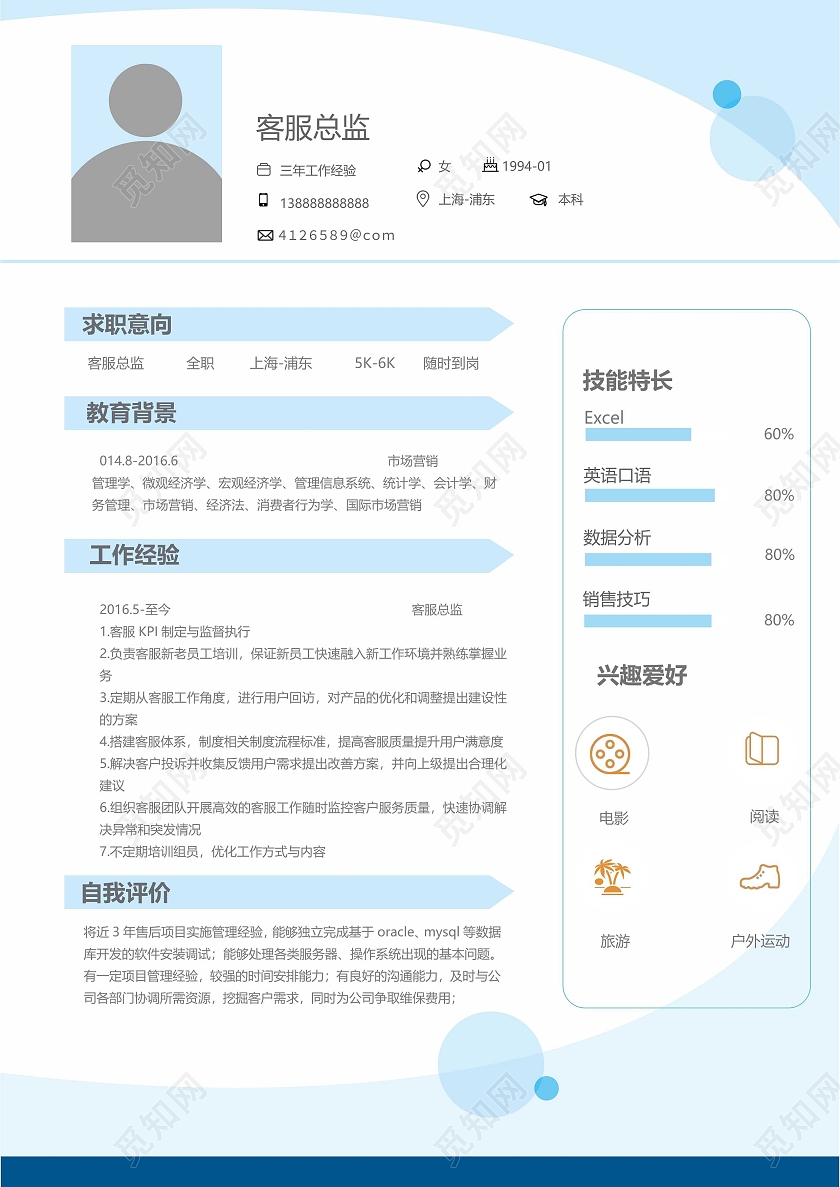Click the phone icon beside 13888888888
The image size is (840, 1187).
(262, 201)
